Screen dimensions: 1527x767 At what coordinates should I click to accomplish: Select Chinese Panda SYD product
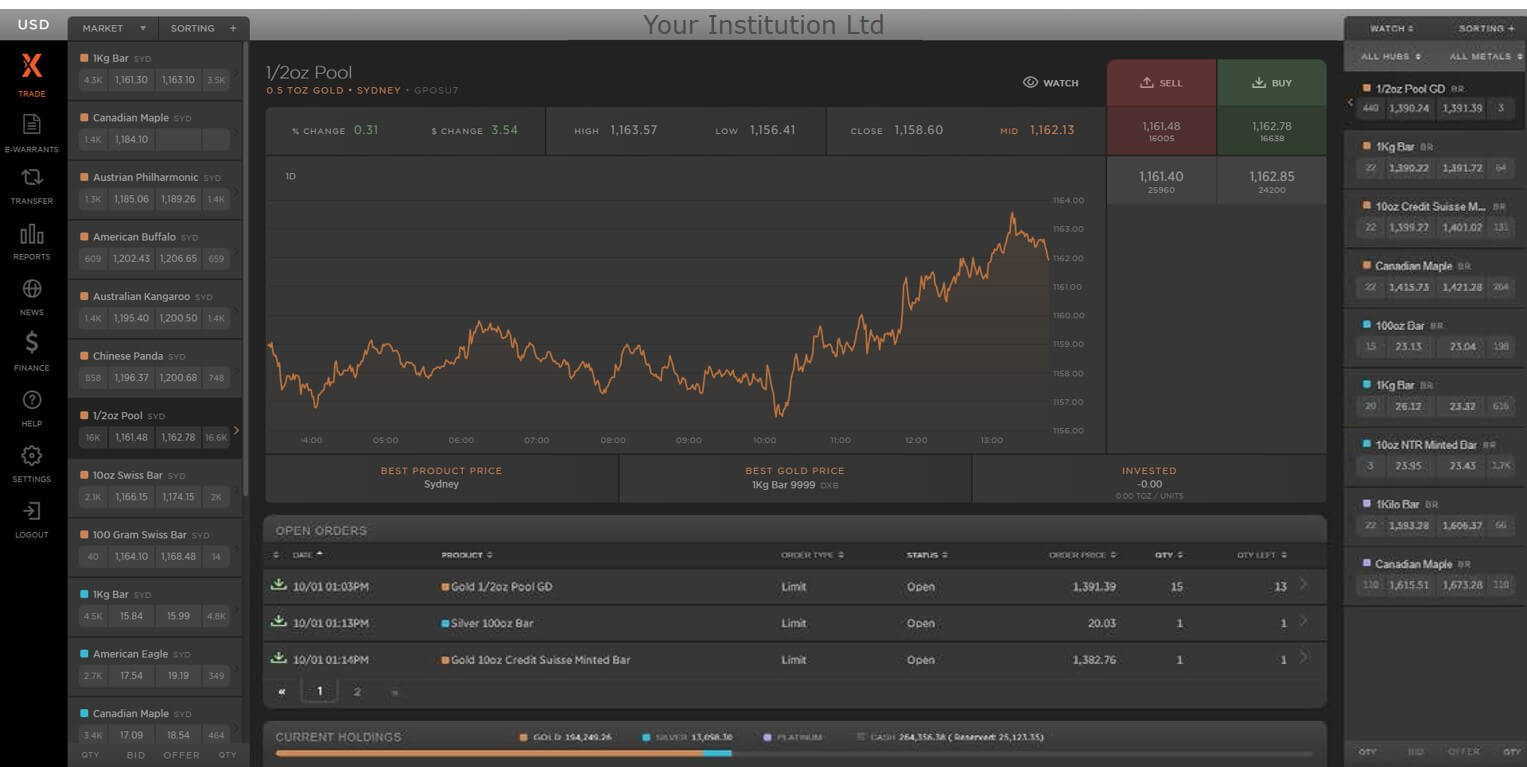tap(154, 368)
